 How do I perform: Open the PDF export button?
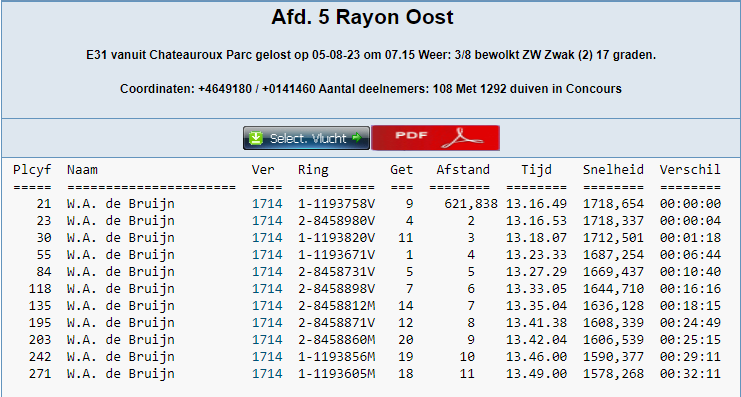(x=435, y=138)
